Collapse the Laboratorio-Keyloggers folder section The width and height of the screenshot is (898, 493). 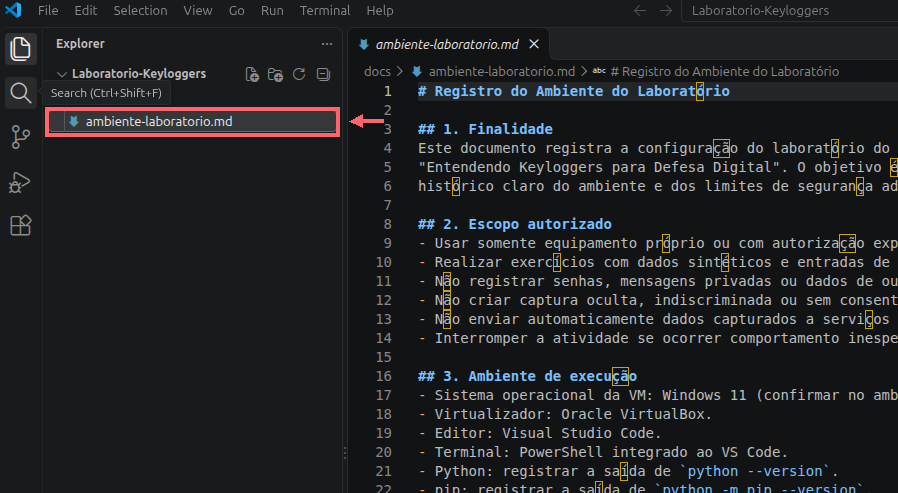[x=62, y=74]
